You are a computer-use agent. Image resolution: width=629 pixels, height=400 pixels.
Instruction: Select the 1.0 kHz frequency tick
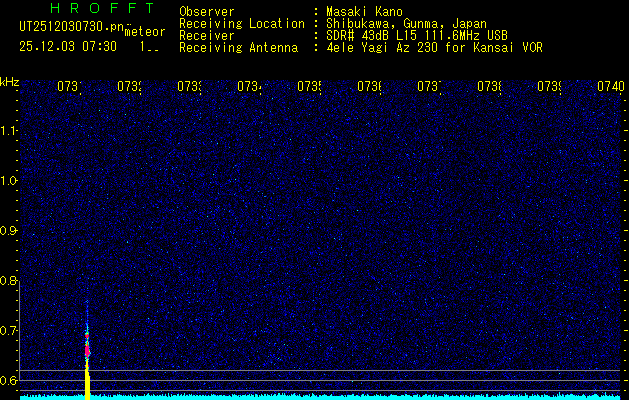tap(9, 181)
